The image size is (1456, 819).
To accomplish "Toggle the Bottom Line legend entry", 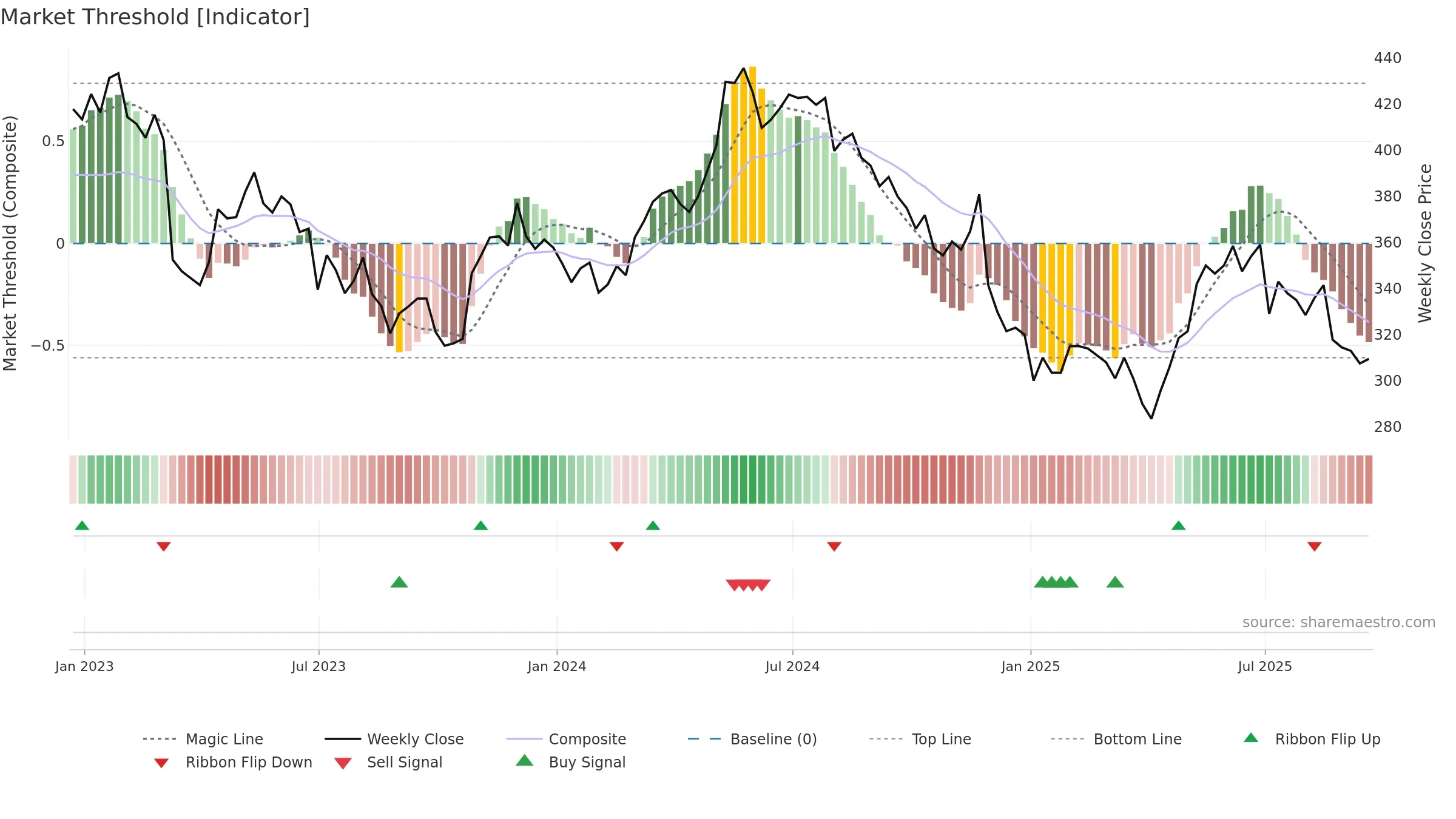I will [1116, 739].
